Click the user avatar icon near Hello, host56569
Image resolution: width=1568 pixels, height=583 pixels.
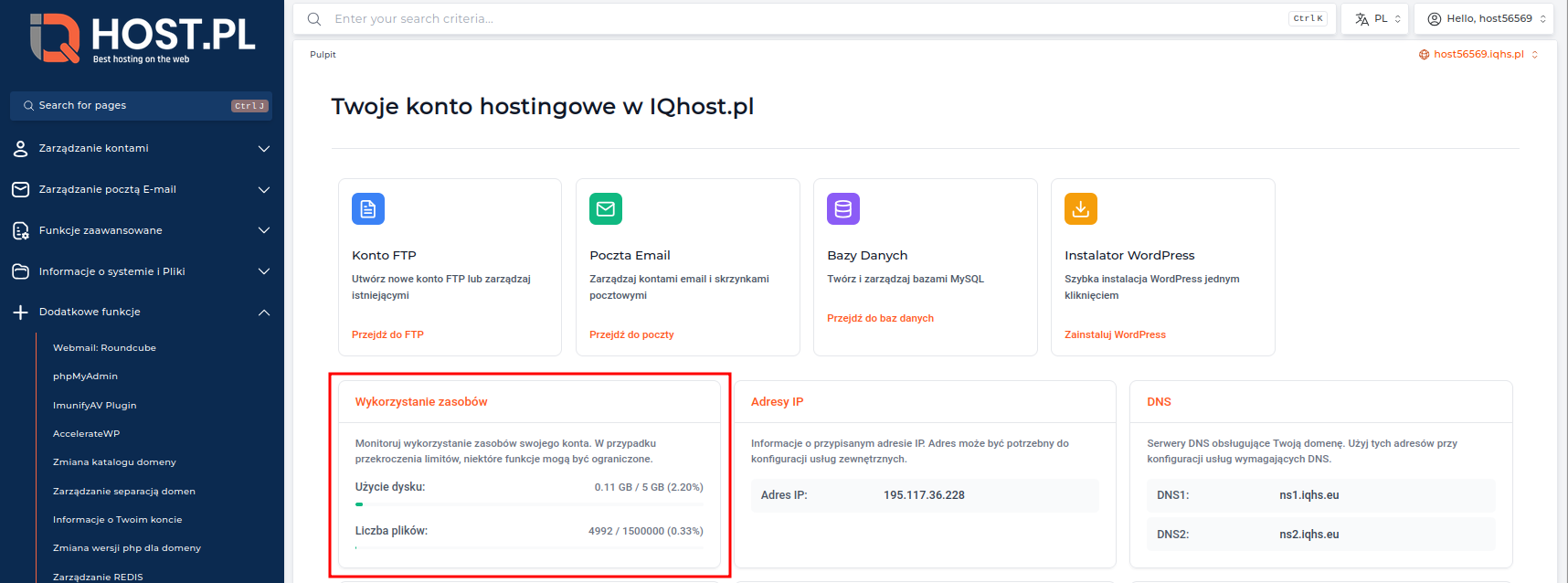pos(1434,19)
